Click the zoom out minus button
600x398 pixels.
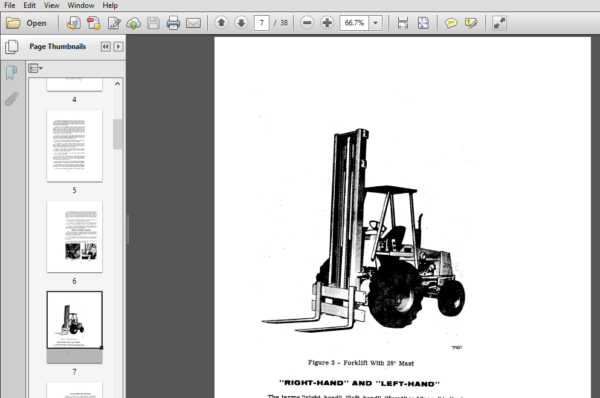click(x=307, y=23)
